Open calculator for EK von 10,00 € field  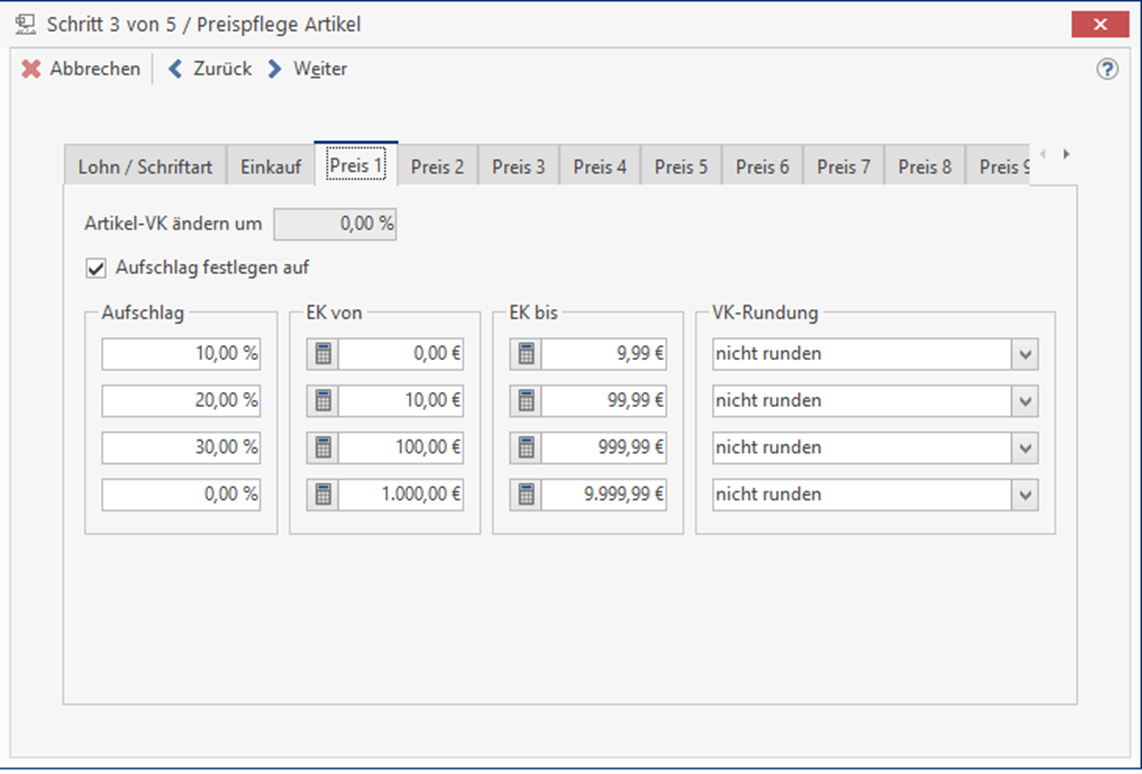322,401
